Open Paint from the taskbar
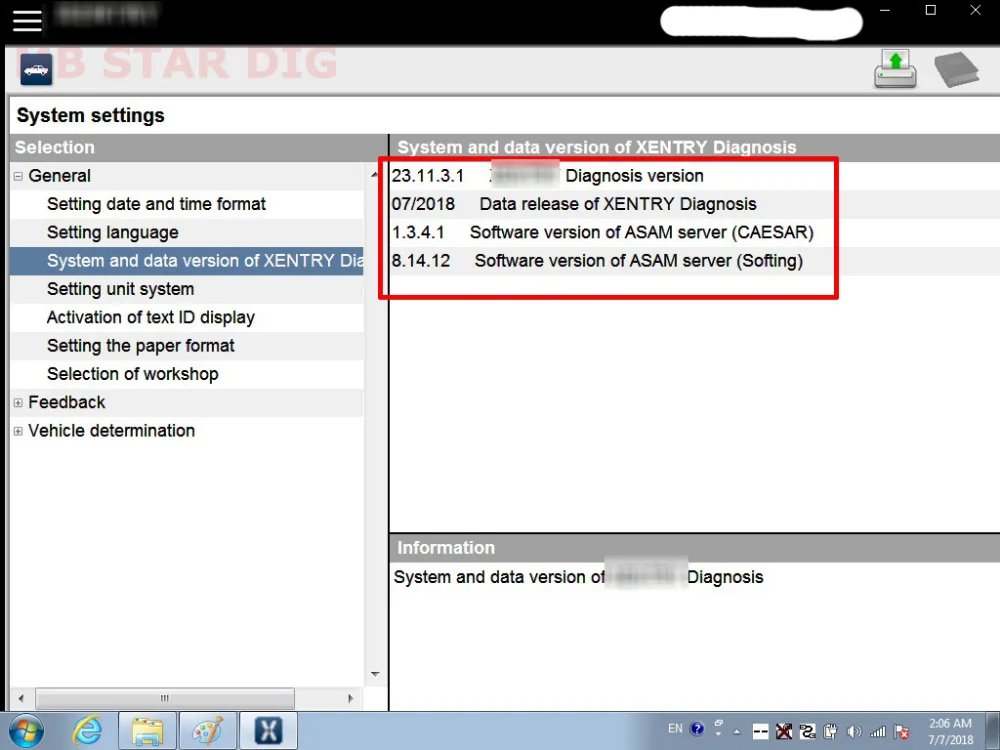 point(208,731)
